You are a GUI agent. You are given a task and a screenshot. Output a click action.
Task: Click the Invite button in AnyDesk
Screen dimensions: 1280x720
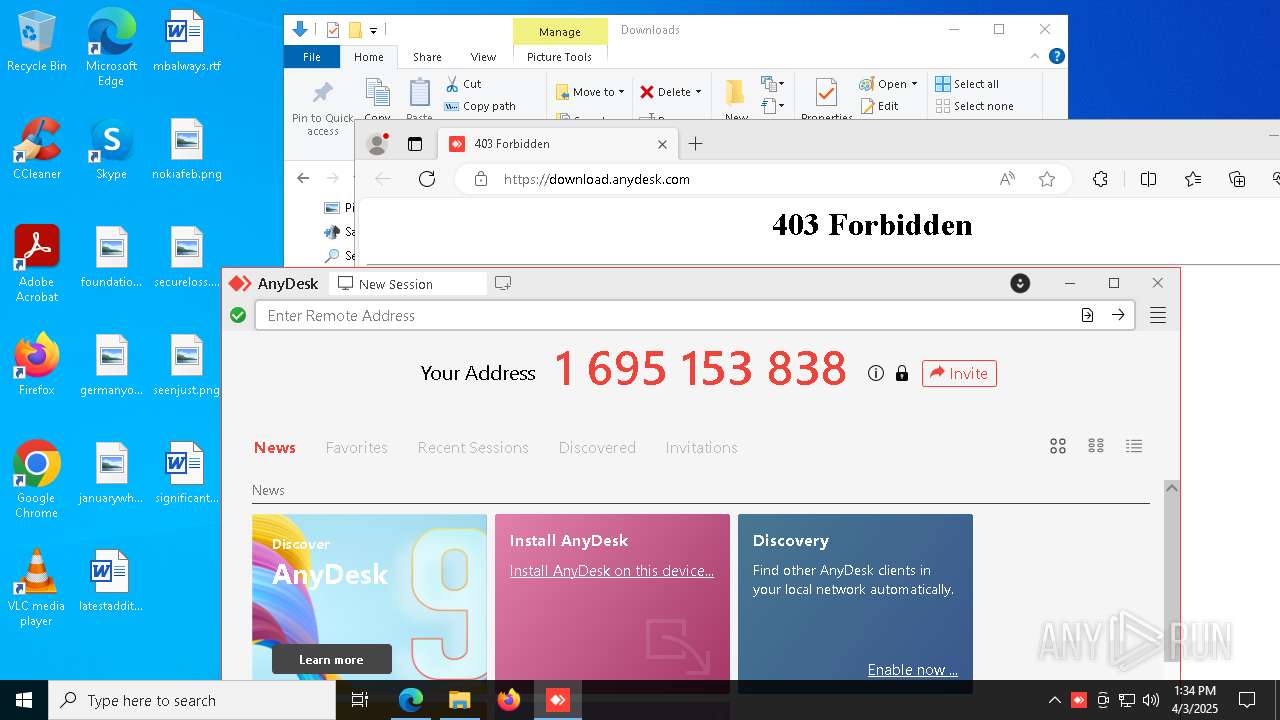point(959,373)
